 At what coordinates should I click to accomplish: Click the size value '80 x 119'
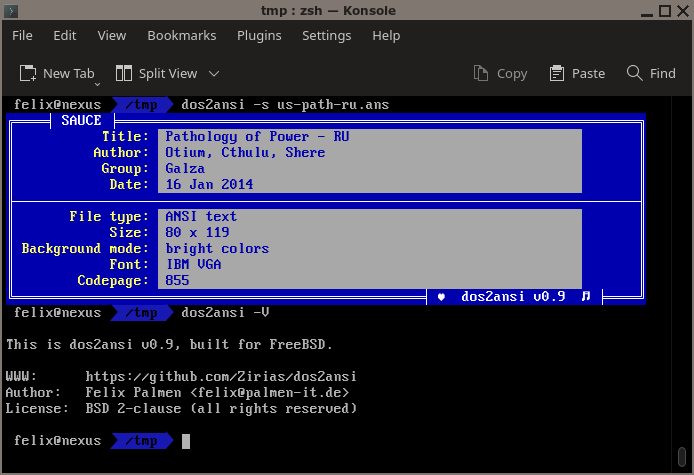(197, 232)
